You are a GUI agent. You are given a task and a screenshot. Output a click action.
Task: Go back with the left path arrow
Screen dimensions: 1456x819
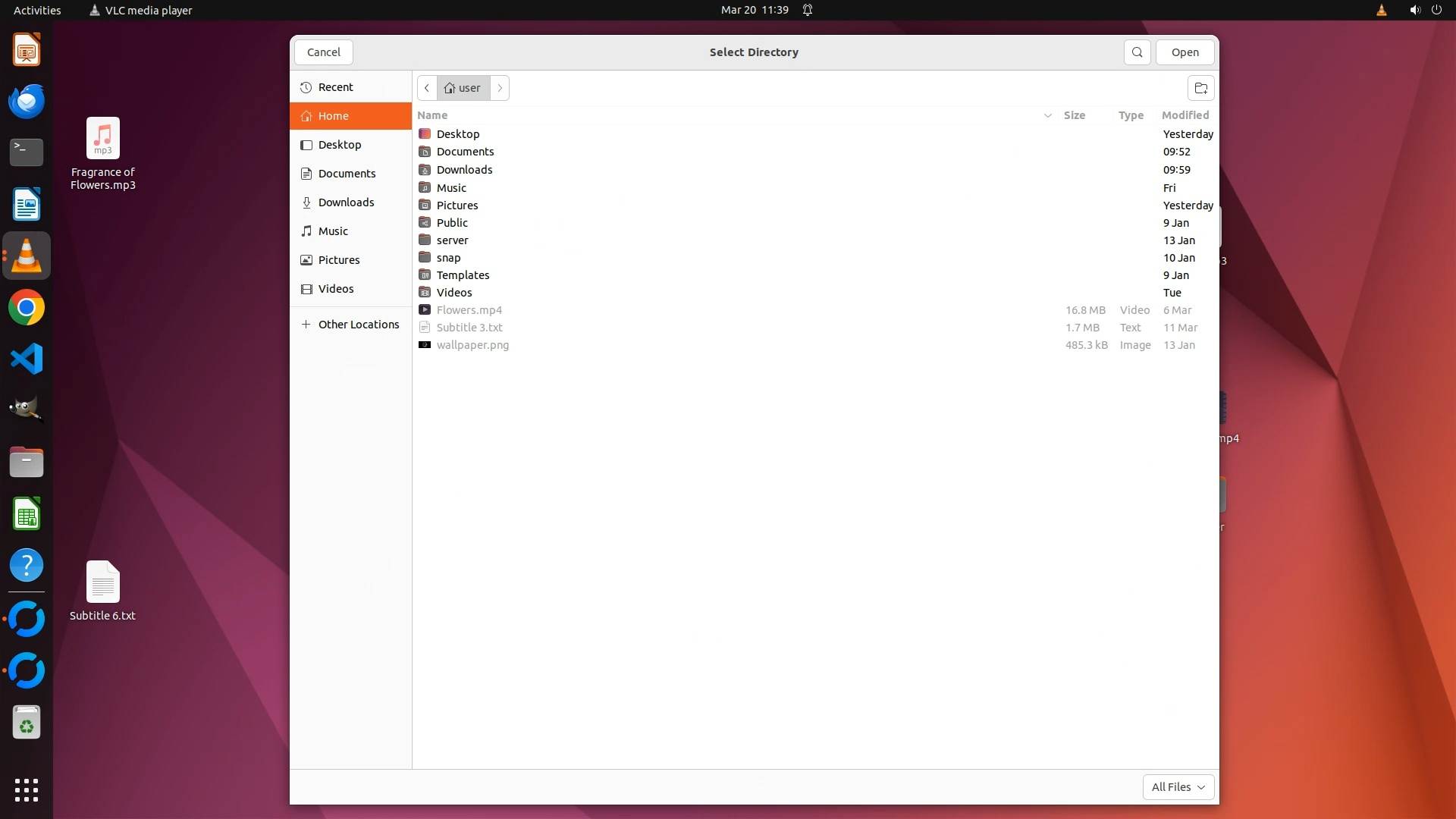[427, 88]
